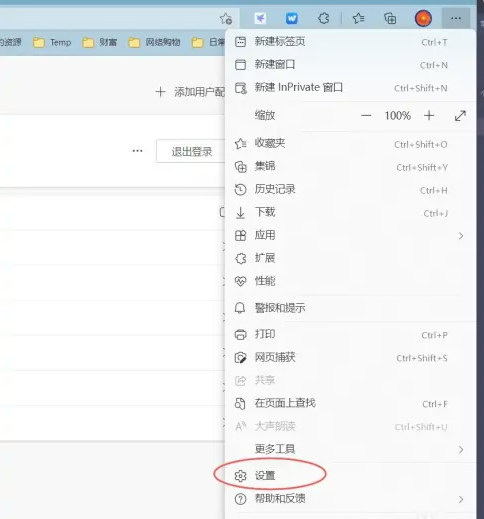Open the Extensions puzzle icon in toolbar
The height and width of the screenshot is (519, 484).
(323, 18)
